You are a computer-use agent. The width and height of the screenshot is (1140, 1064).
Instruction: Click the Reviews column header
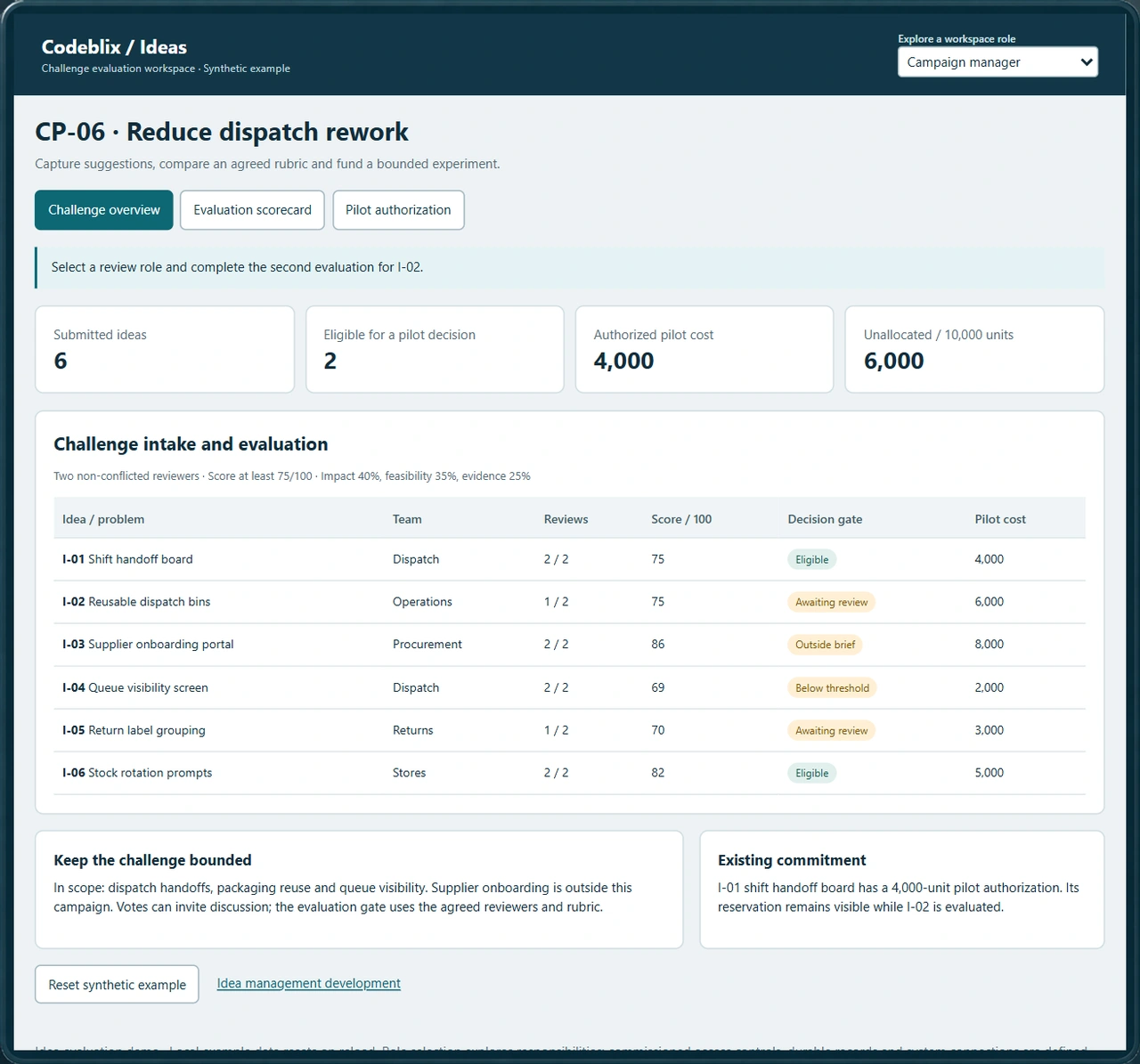tap(566, 519)
